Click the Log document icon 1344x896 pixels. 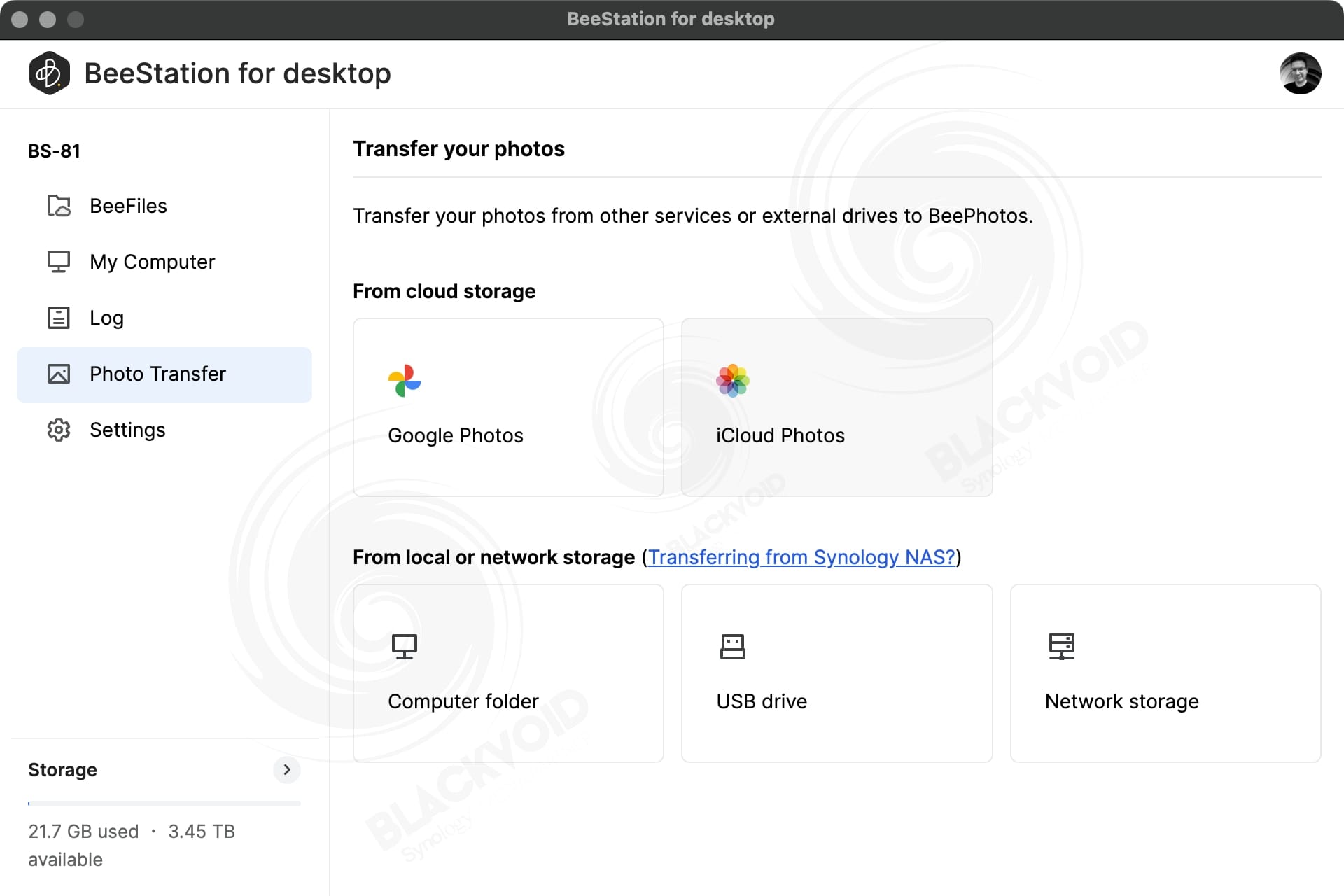coord(59,318)
